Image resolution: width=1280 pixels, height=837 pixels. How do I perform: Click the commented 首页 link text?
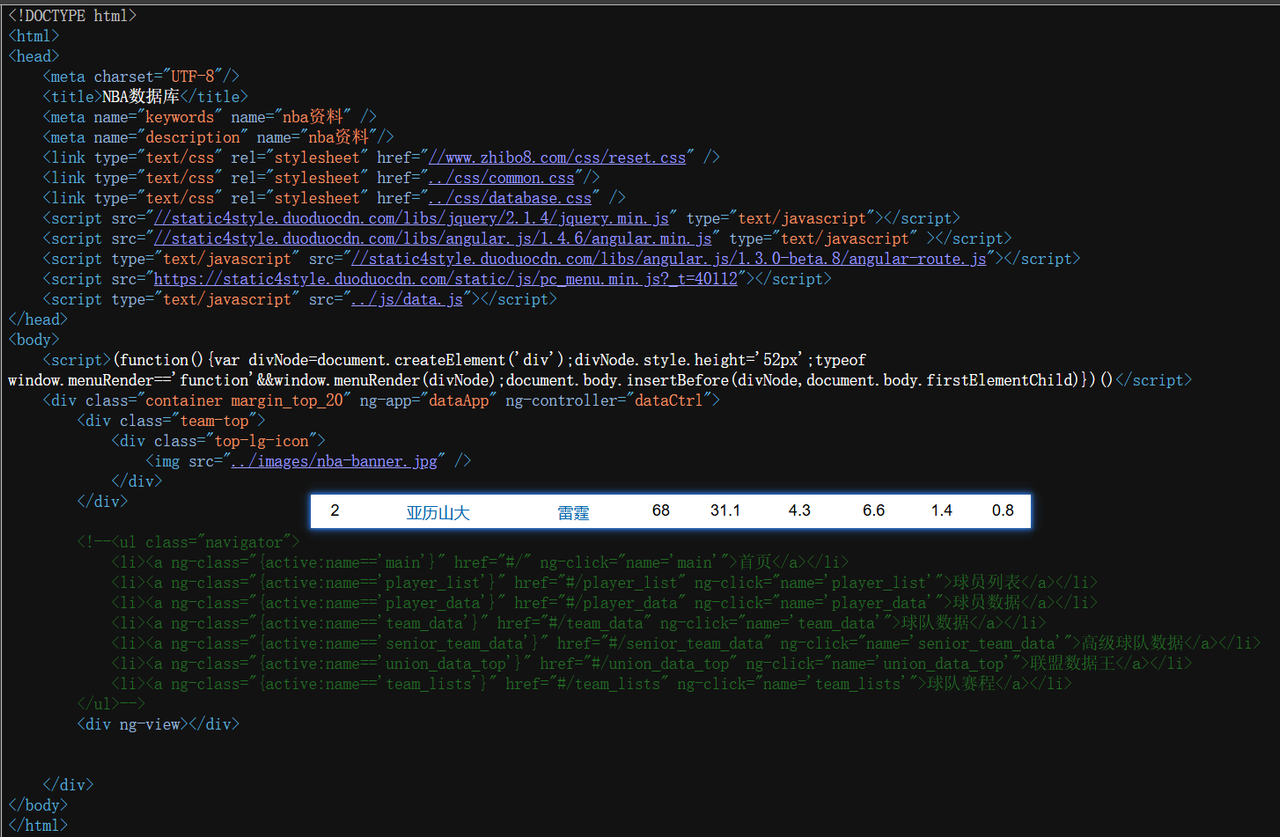tap(756, 562)
